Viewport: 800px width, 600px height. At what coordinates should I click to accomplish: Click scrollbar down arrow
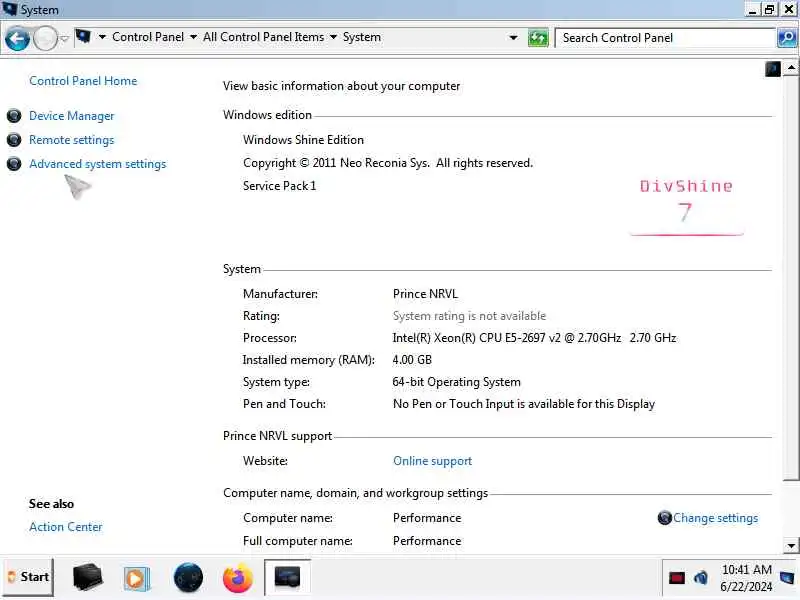tap(791, 545)
